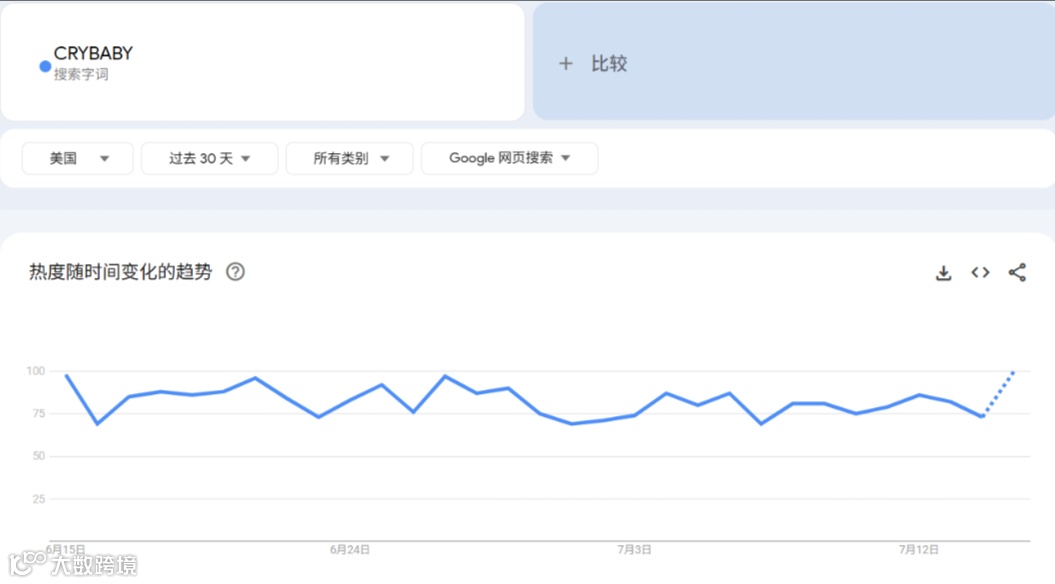Edit the CRYBABY search term
The height and width of the screenshot is (584, 1055).
[94, 53]
